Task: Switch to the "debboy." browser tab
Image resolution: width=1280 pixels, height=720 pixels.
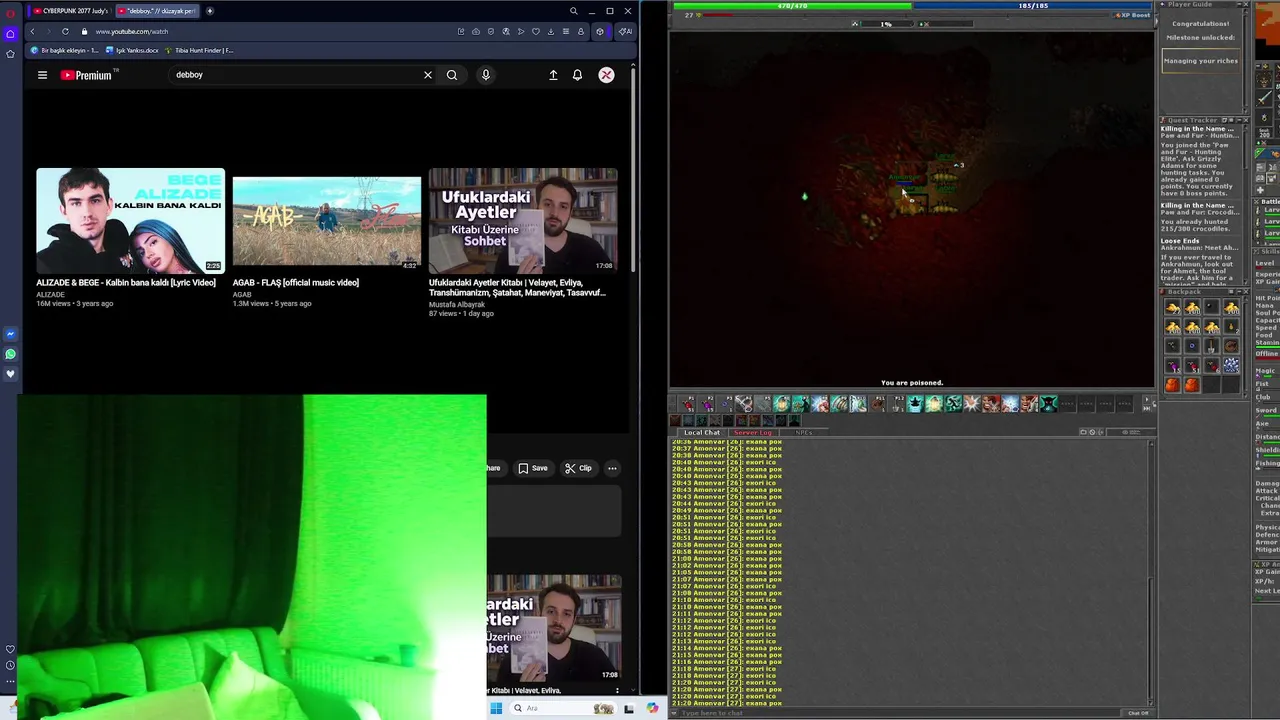Action: point(157,11)
